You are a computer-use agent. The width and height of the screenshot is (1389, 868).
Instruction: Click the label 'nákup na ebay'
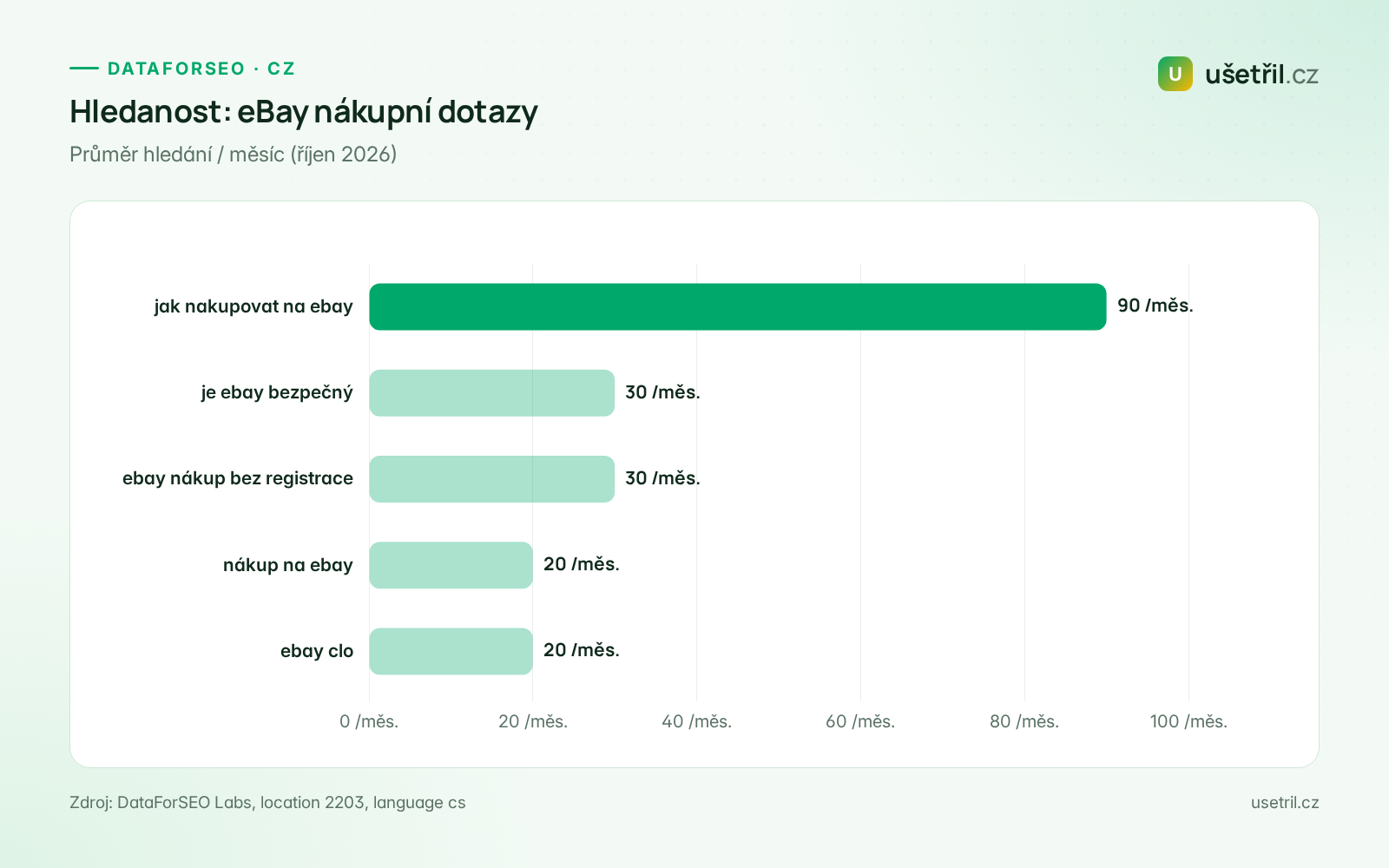click(288, 565)
